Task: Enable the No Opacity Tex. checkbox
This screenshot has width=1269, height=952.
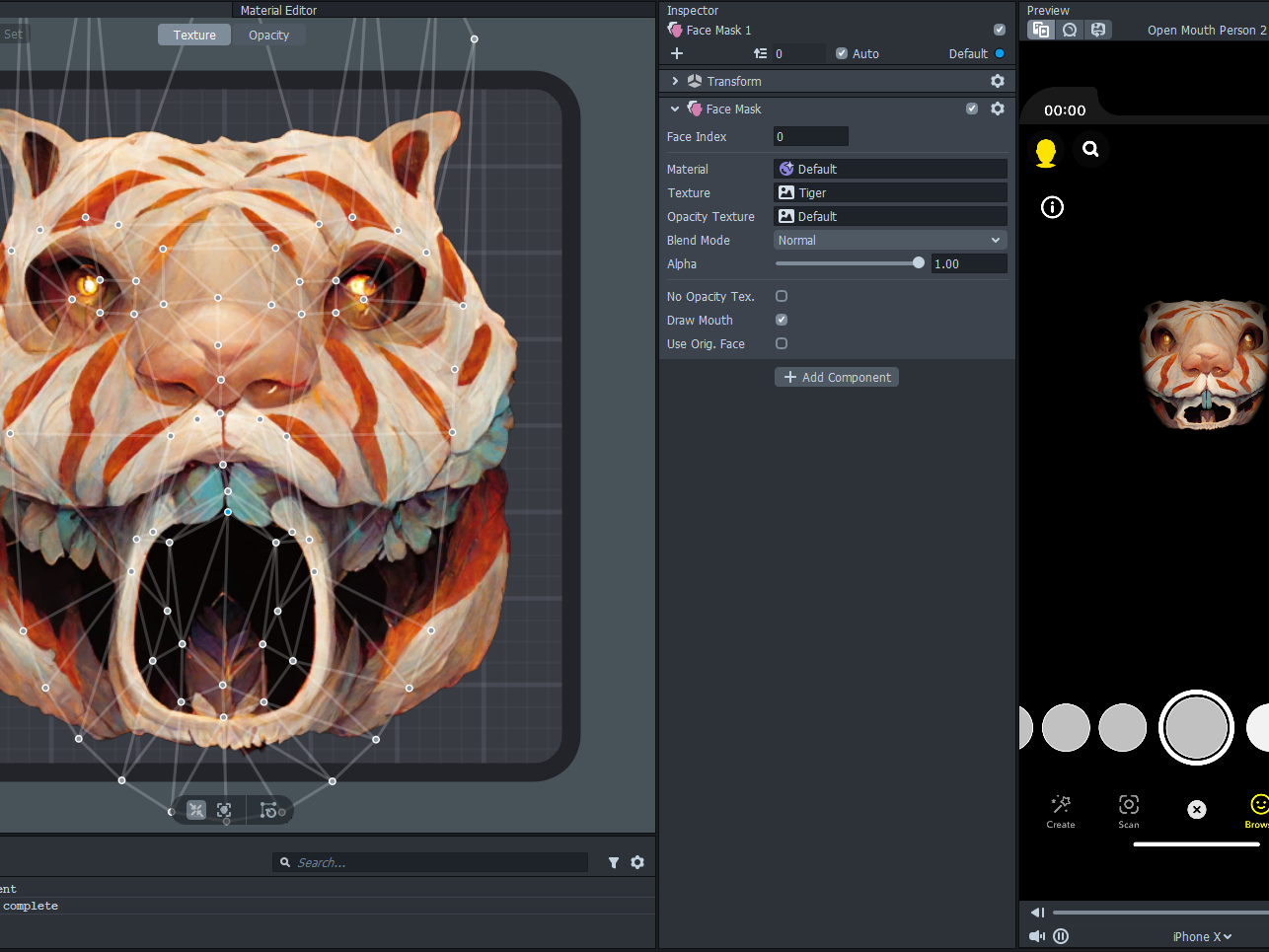Action: pyautogui.click(x=782, y=296)
